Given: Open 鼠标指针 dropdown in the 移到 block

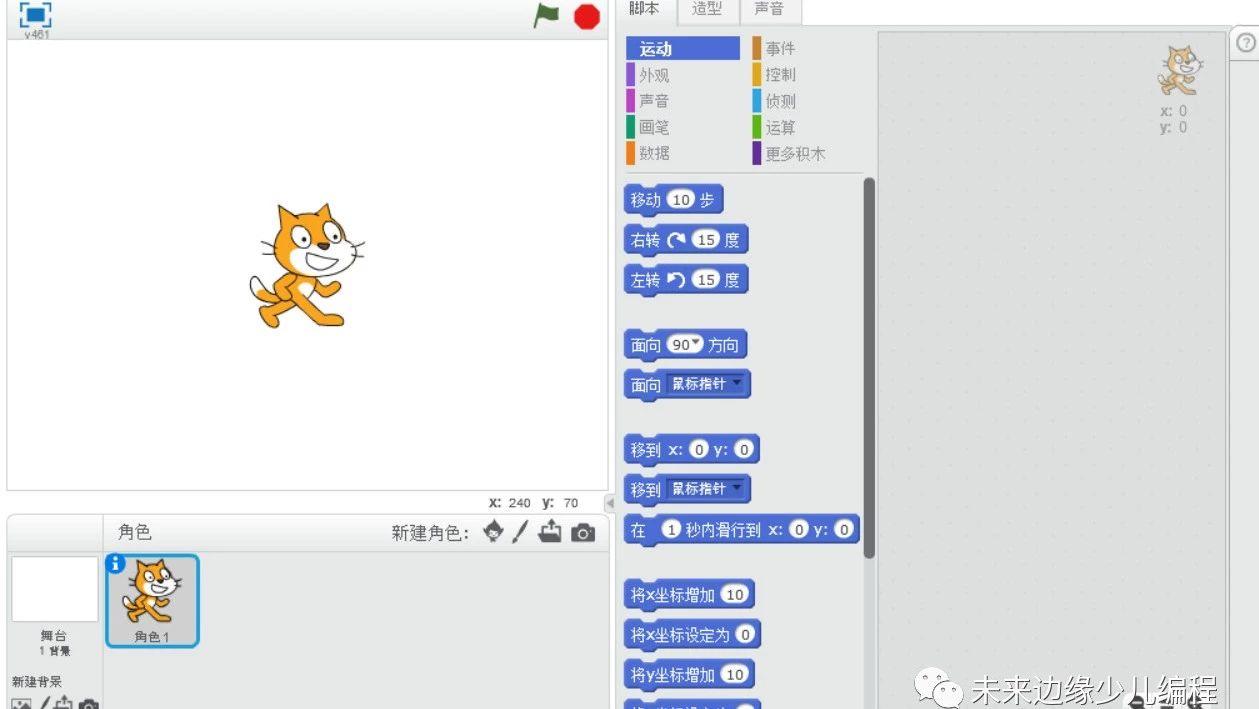Looking at the screenshot, I should (706, 489).
